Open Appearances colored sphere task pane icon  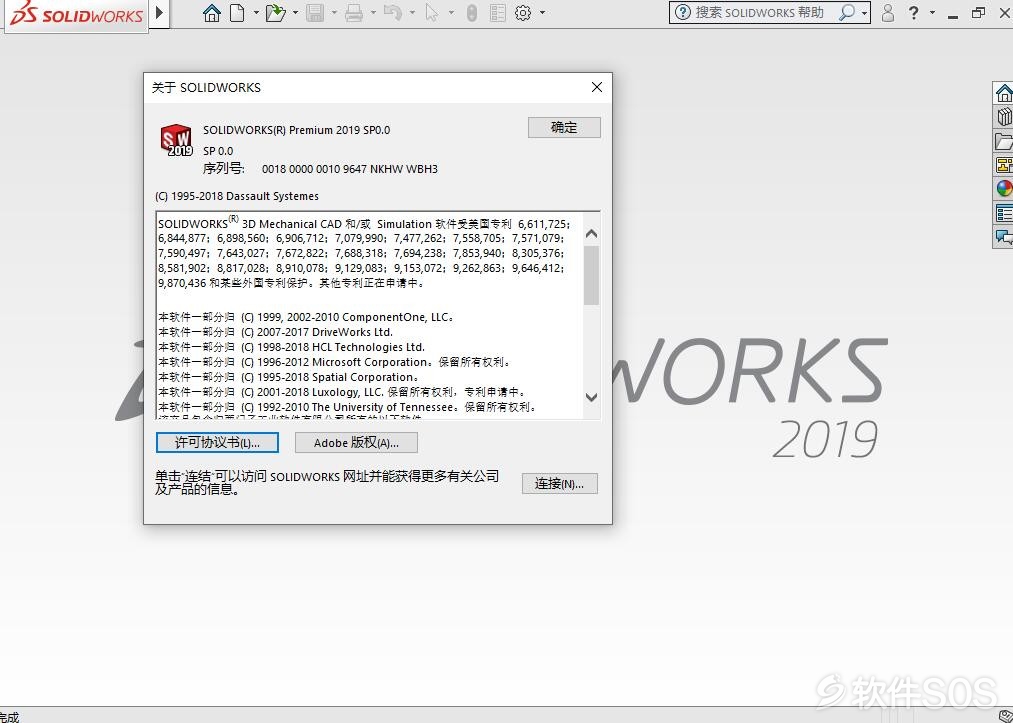[x=1003, y=189]
